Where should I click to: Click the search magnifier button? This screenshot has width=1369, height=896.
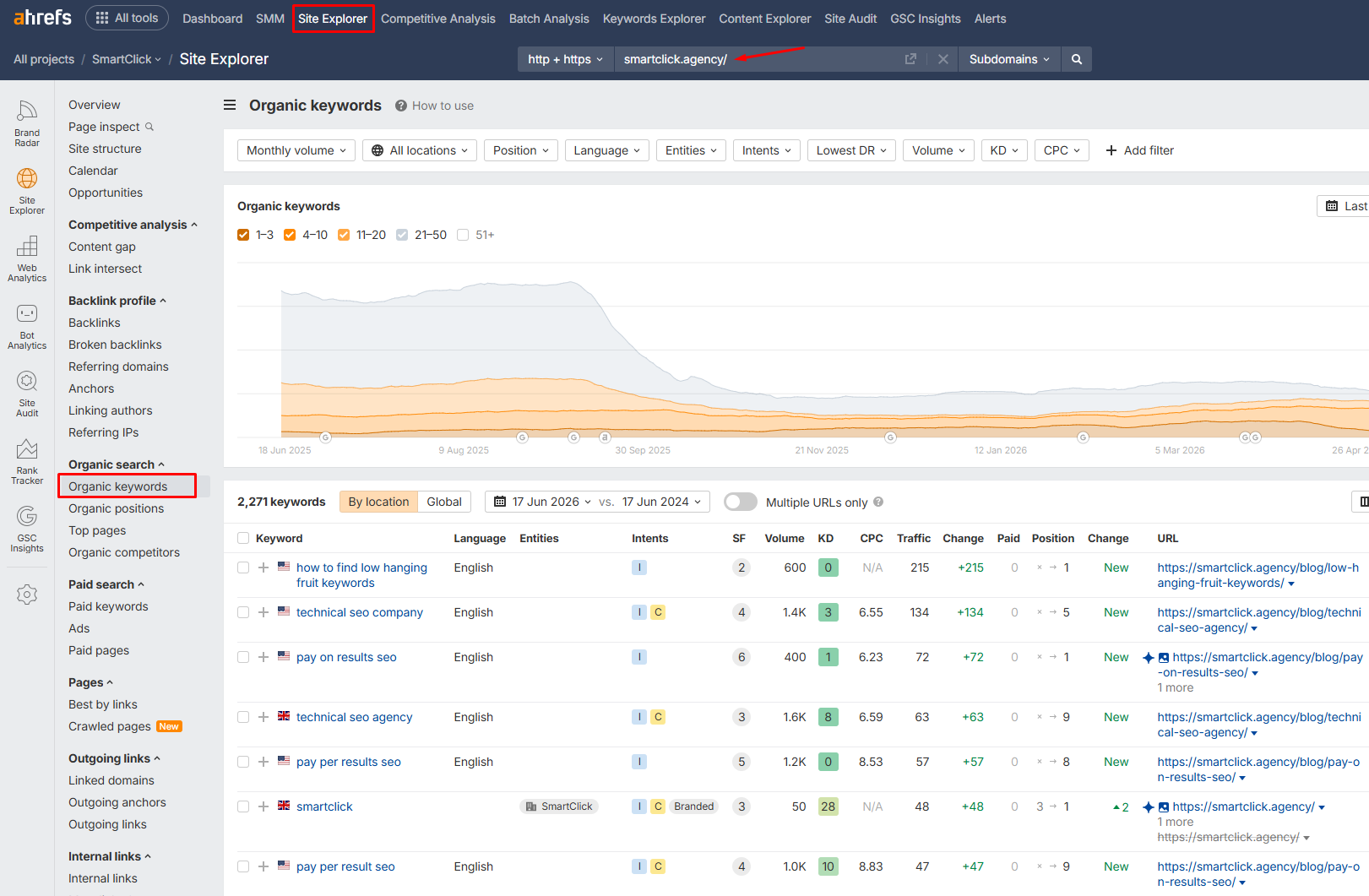[x=1077, y=59]
